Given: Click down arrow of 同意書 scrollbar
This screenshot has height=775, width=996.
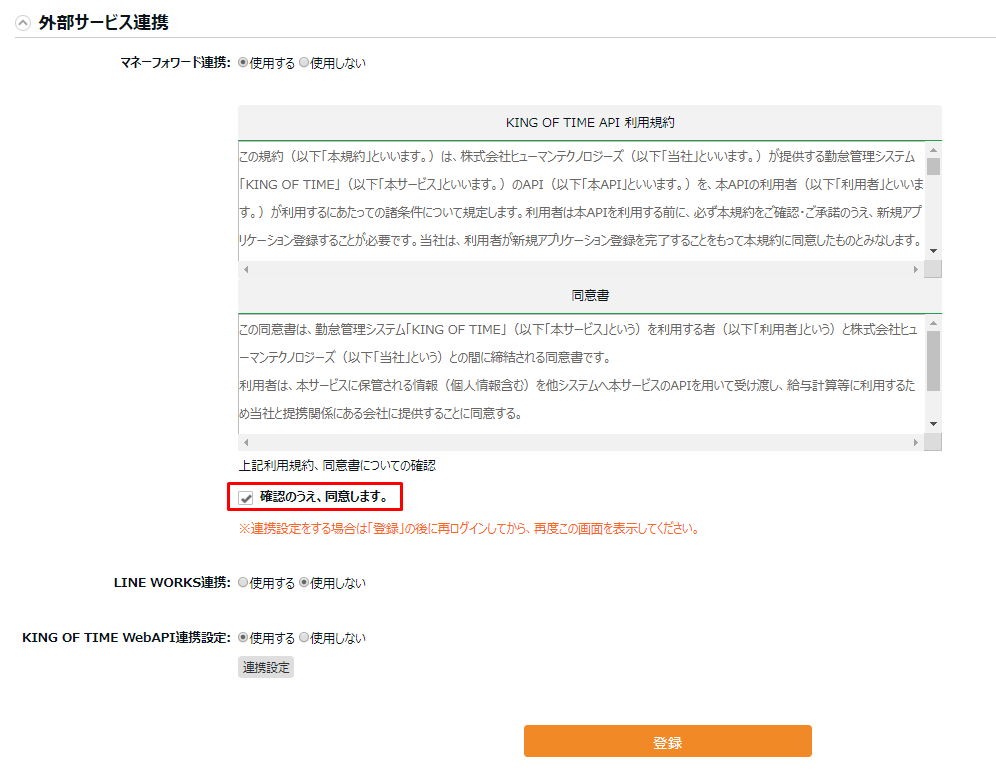Looking at the screenshot, I should click(x=933, y=424).
